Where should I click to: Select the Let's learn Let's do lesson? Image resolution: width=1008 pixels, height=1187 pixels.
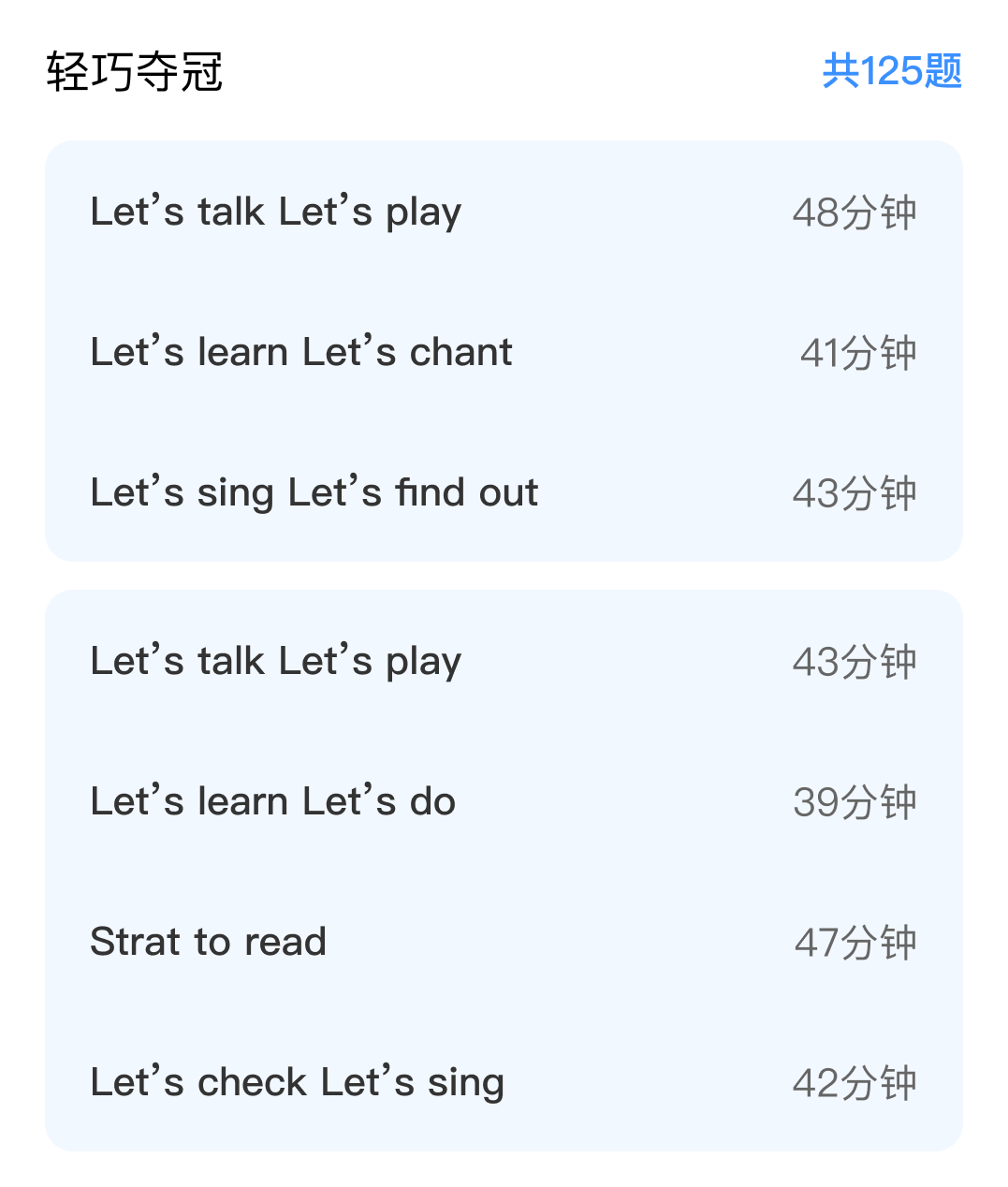(x=272, y=802)
